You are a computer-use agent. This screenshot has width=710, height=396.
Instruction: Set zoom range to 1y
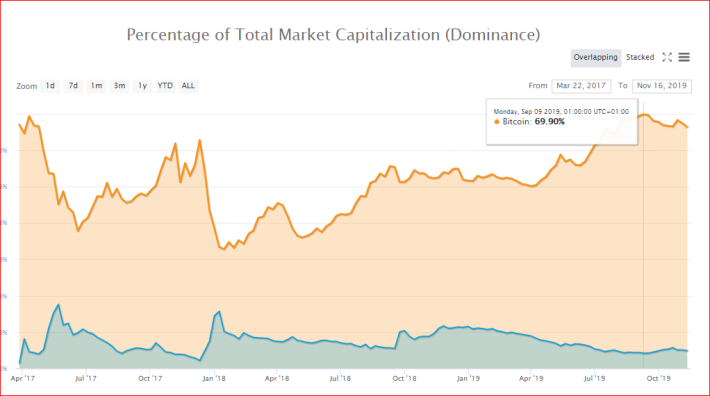coord(142,86)
